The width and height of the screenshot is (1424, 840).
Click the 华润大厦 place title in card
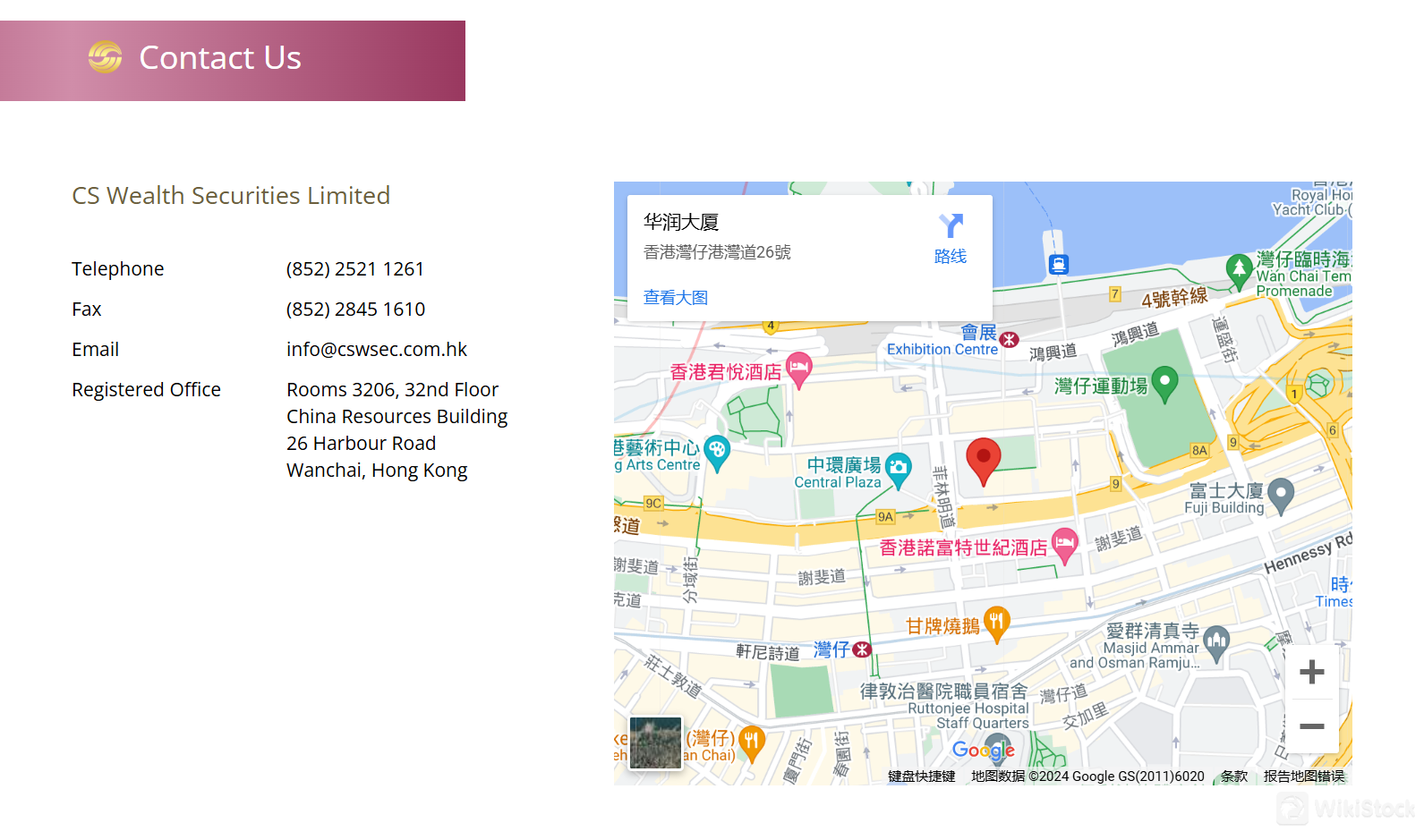point(681,222)
